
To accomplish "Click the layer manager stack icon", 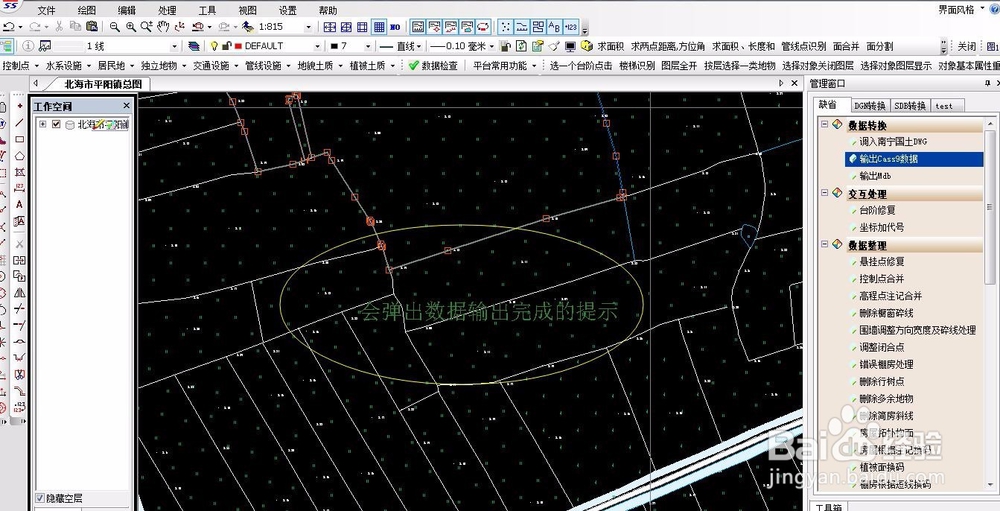I will (x=195, y=46).
